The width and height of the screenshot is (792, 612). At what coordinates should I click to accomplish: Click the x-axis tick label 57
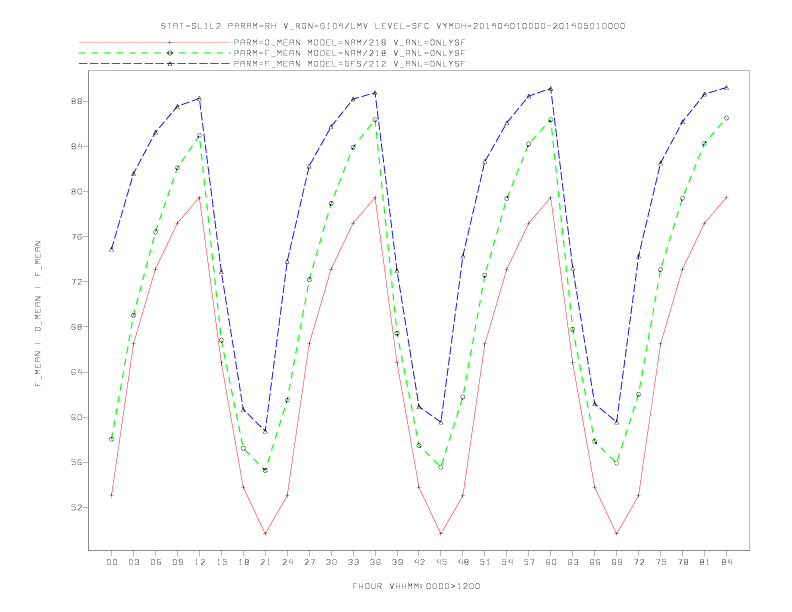529,562
